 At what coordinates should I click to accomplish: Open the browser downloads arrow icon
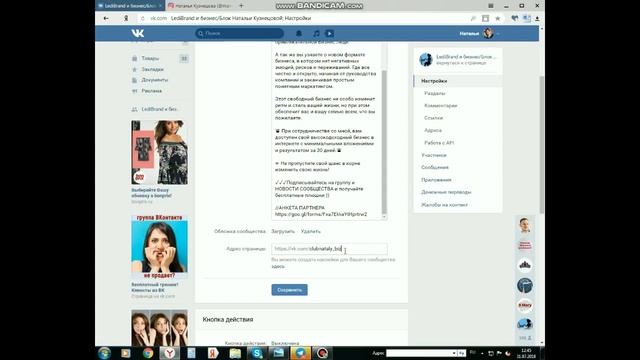pyautogui.click(x=537, y=18)
